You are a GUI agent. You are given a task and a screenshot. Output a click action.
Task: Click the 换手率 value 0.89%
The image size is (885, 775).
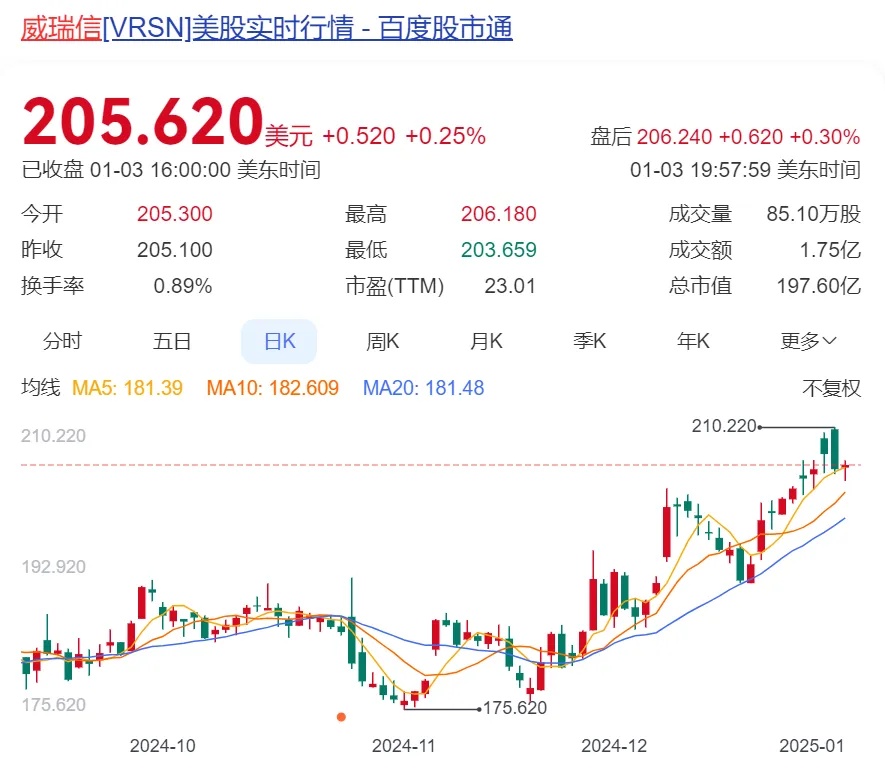[x=183, y=286]
